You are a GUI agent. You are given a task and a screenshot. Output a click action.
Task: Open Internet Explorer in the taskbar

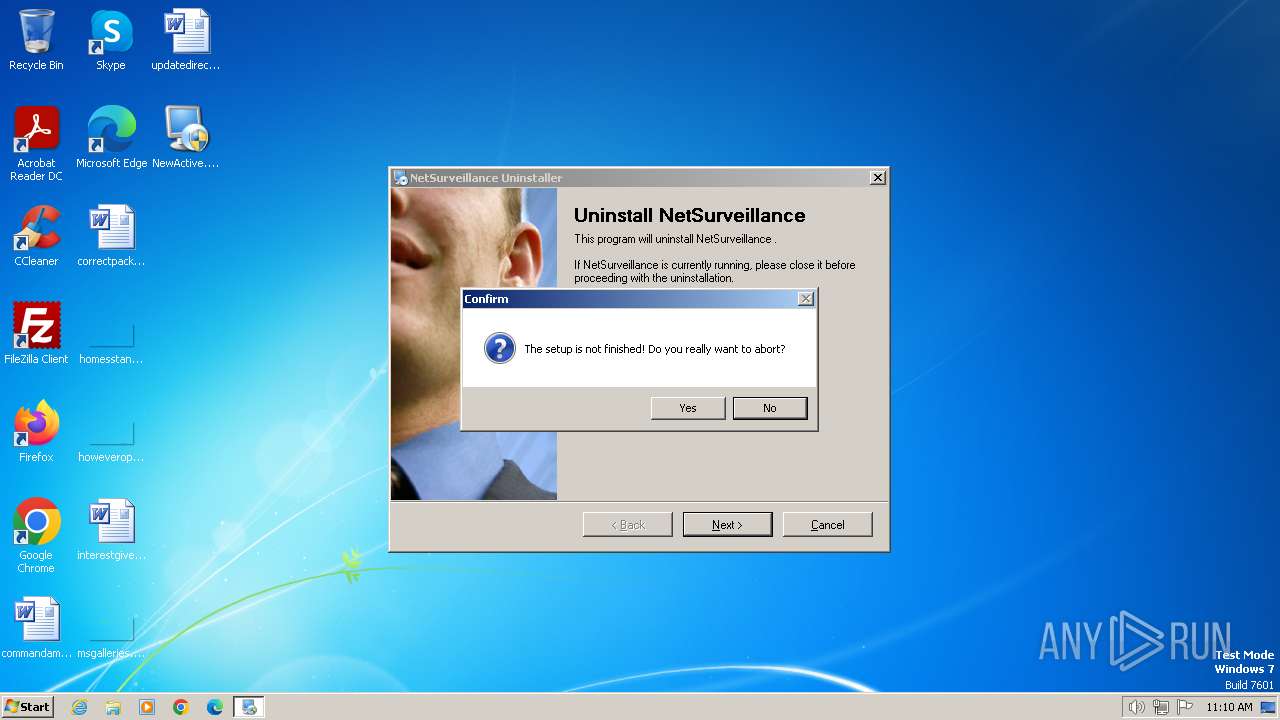(79, 707)
